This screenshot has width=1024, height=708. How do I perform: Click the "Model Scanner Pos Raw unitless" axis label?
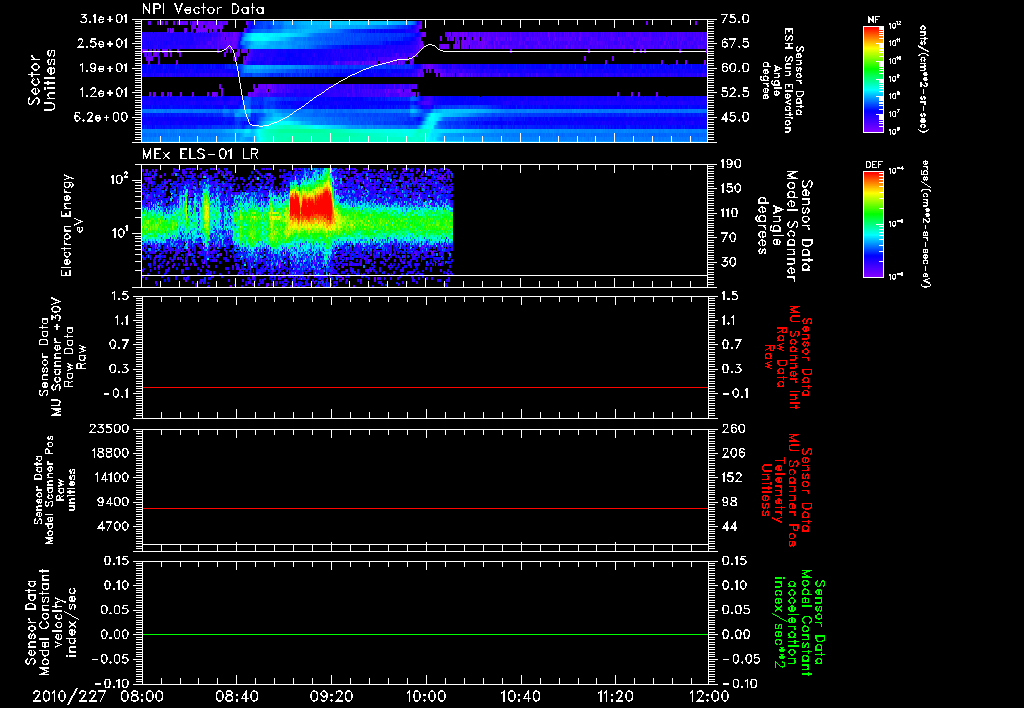[56, 490]
